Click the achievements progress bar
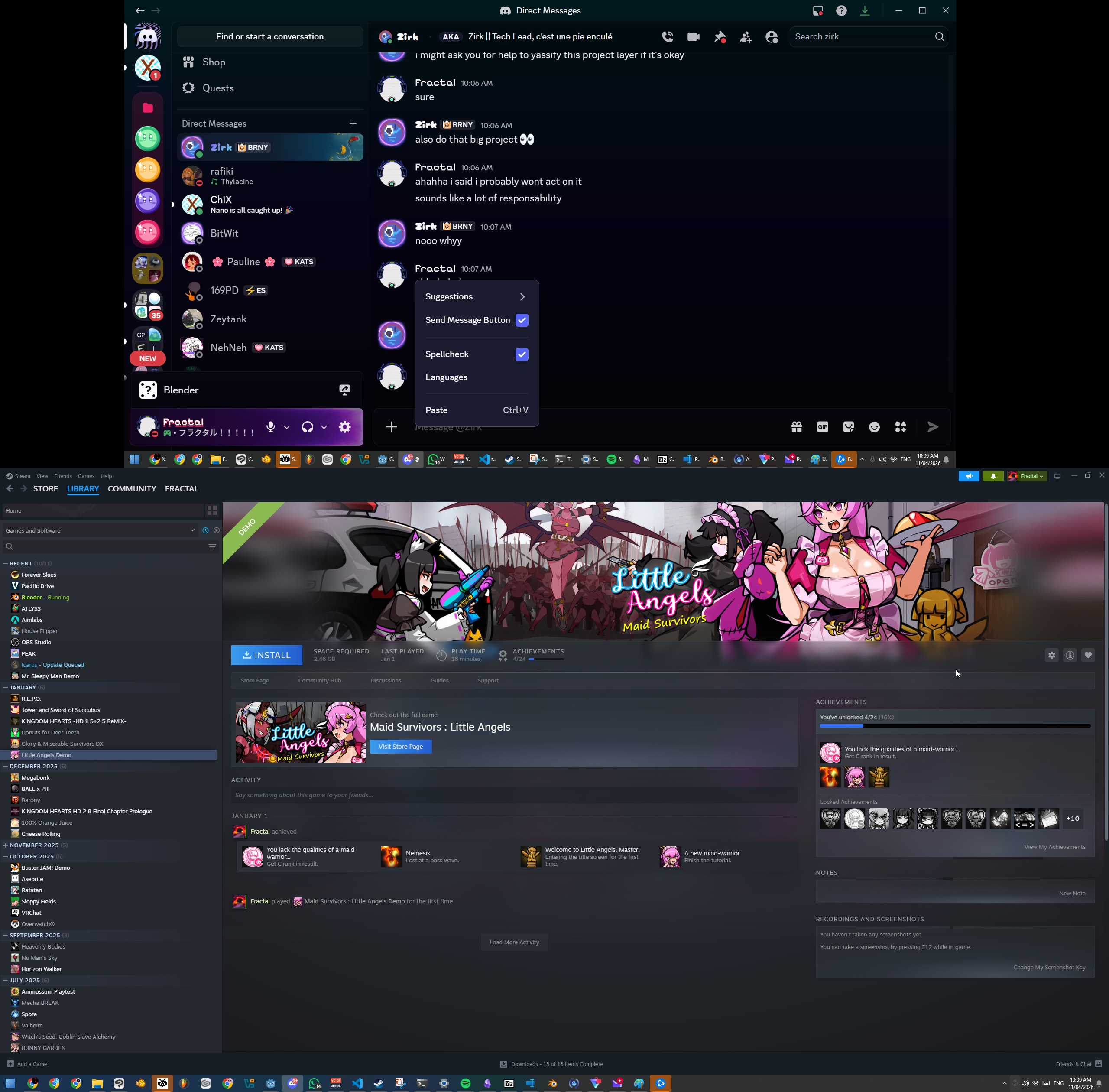The width and height of the screenshot is (1109, 1092). [x=954, y=725]
